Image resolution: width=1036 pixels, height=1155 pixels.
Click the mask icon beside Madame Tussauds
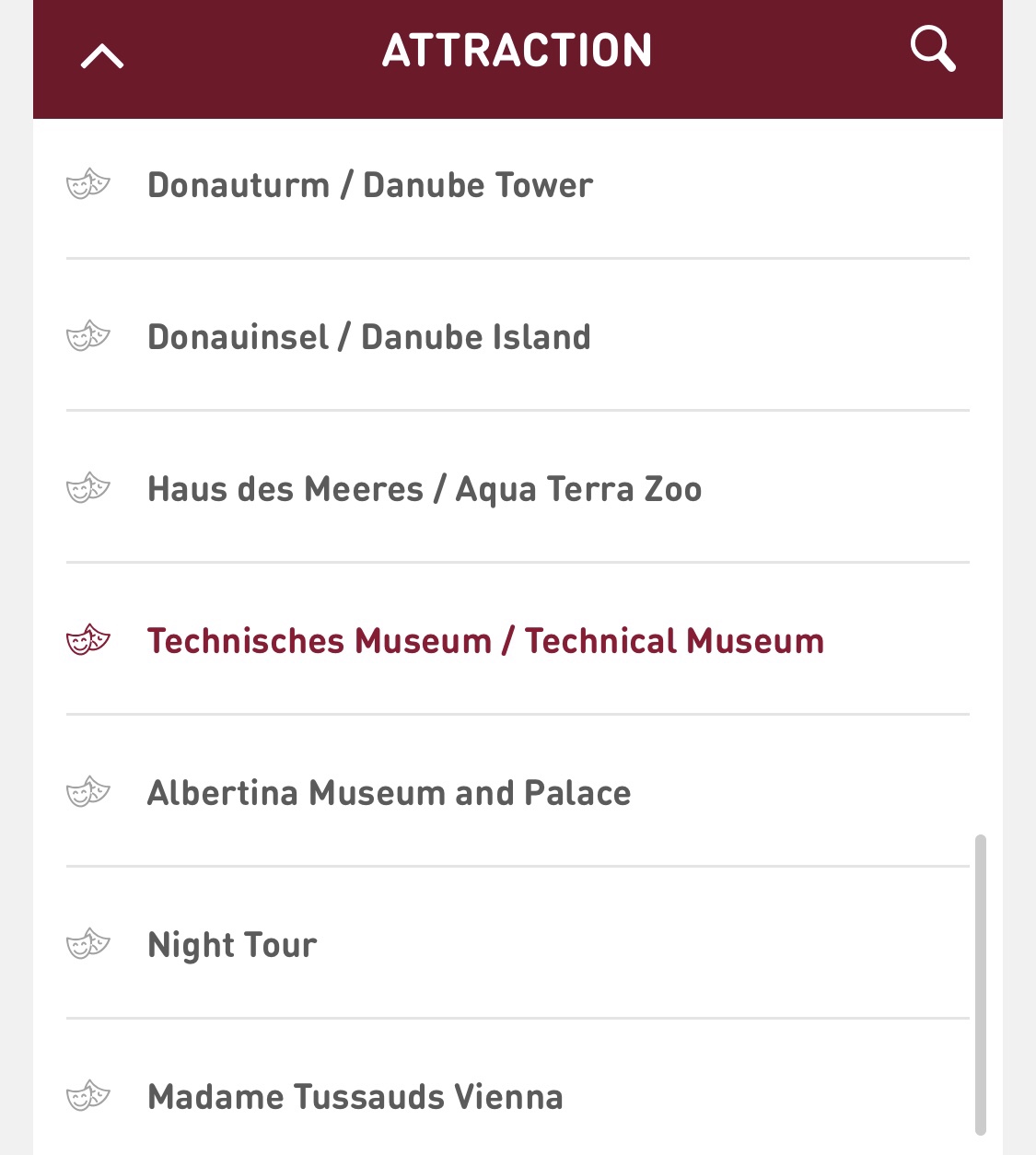(x=88, y=1096)
